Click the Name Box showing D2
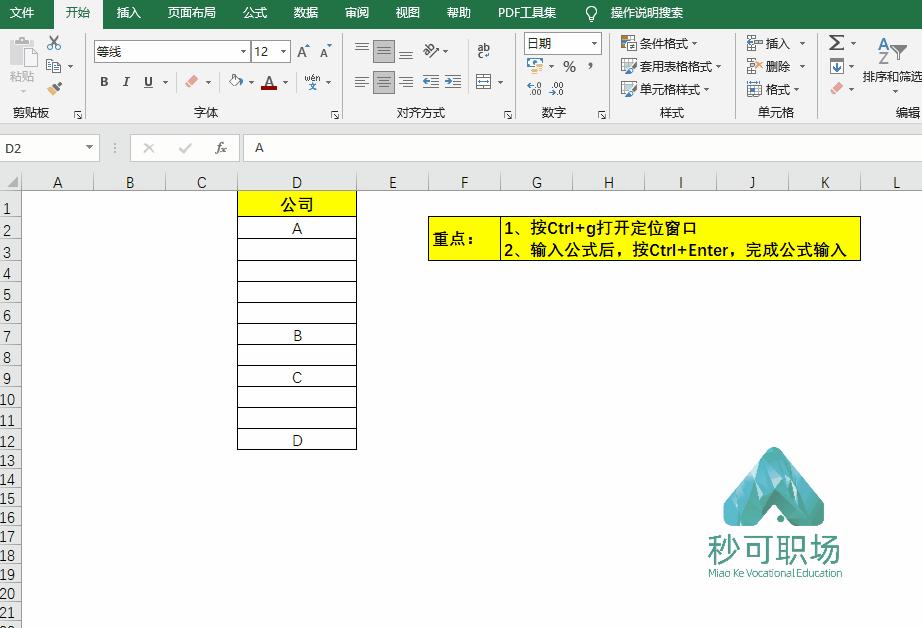922x628 pixels. pyautogui.click(x=40, y=146)
